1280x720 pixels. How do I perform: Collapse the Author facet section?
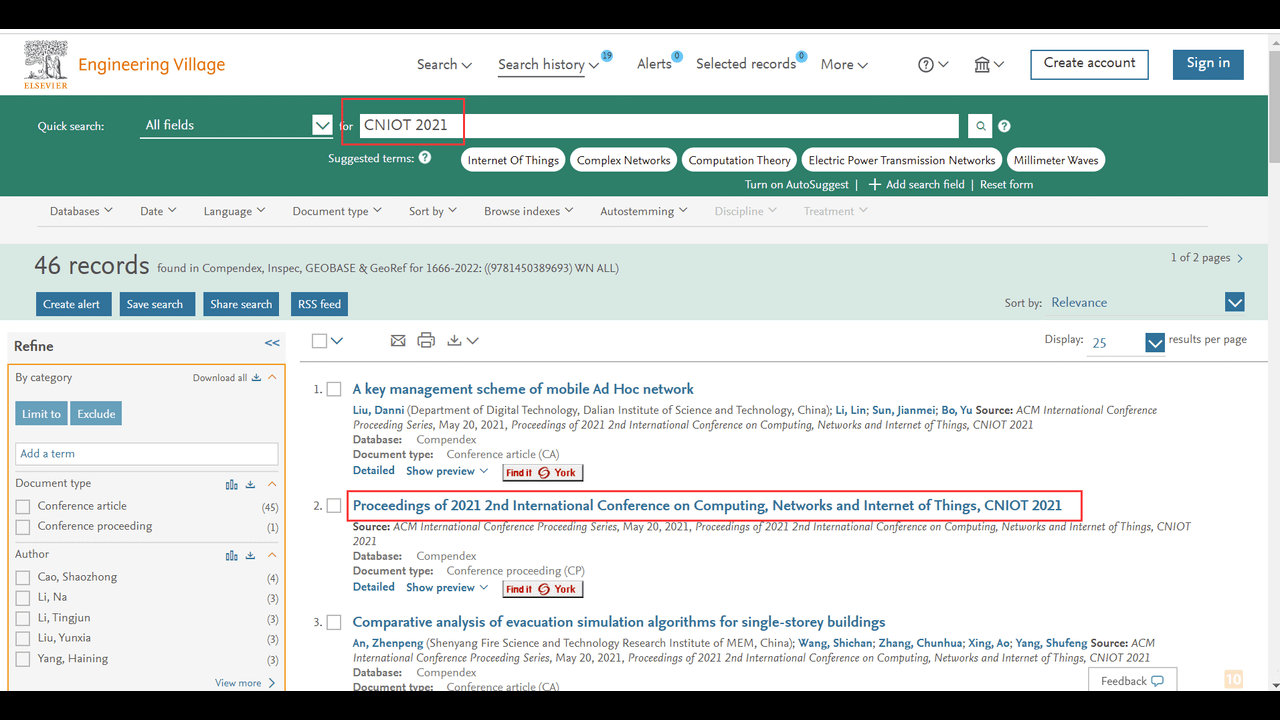pos(272,555)
